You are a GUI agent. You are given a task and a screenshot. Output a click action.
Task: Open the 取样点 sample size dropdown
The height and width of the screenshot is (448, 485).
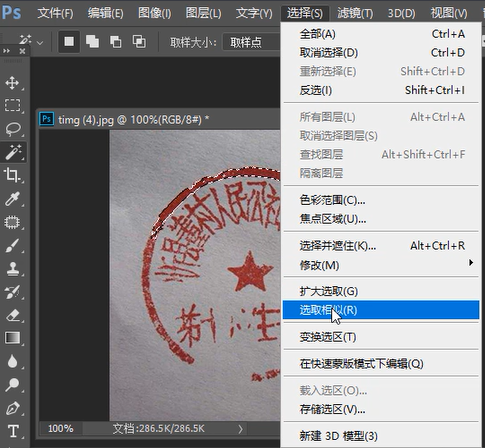pos(252,42)
